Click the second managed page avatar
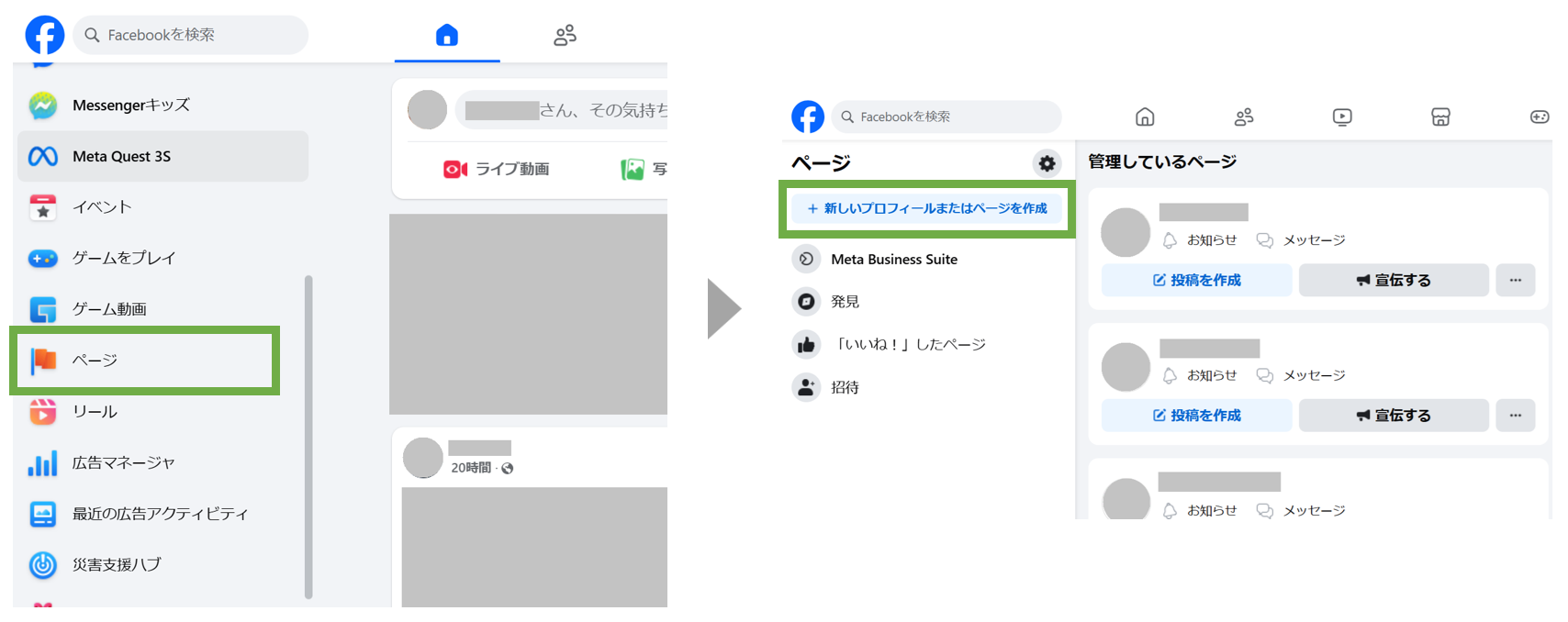The width and height of the screenshot is (1568, 622). point(1126,367)
